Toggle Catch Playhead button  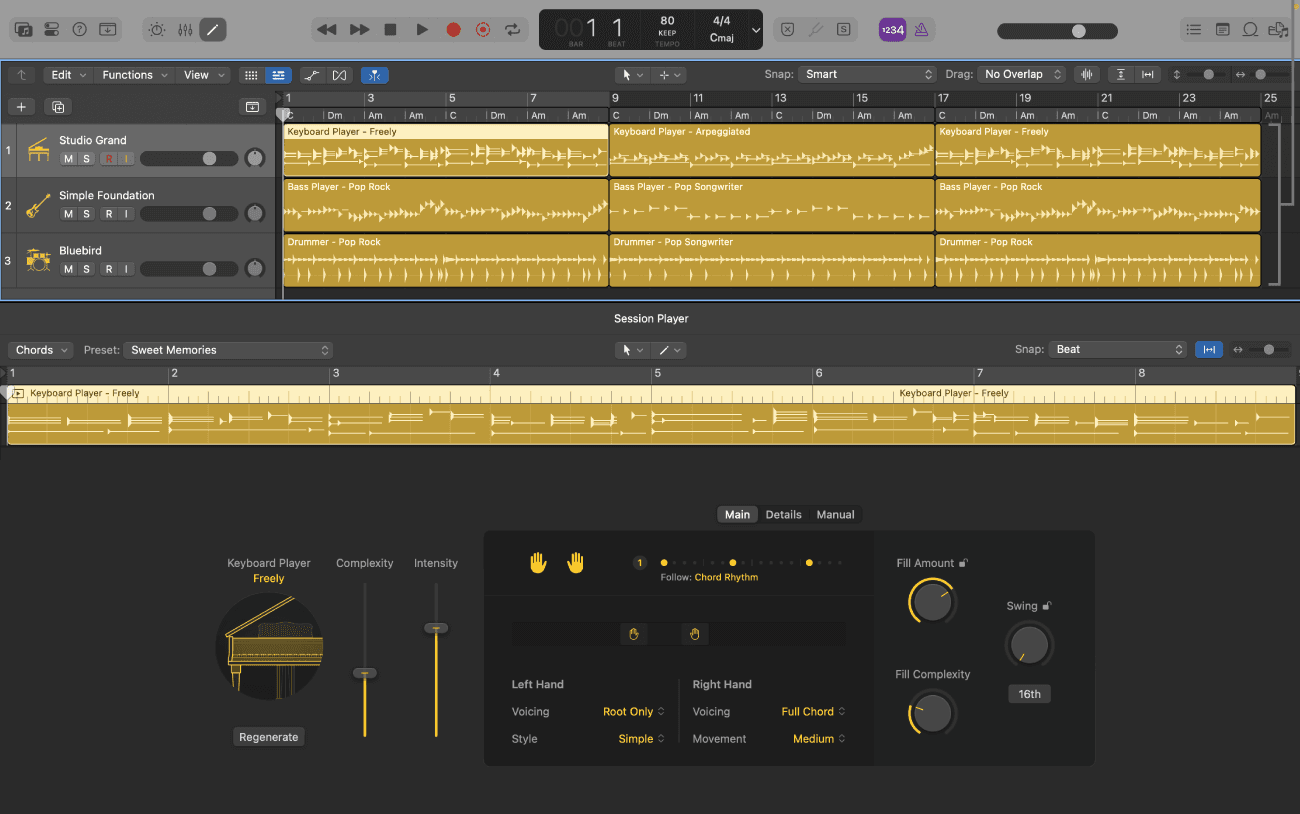pyautogui.click(x=375, y=75)
